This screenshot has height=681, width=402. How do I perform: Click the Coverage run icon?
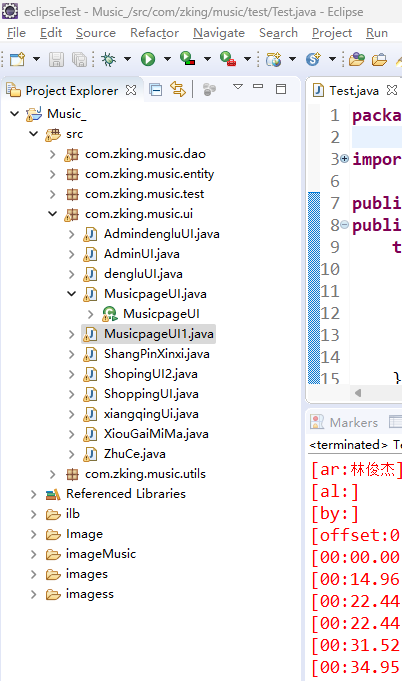[x=187, y=58]
